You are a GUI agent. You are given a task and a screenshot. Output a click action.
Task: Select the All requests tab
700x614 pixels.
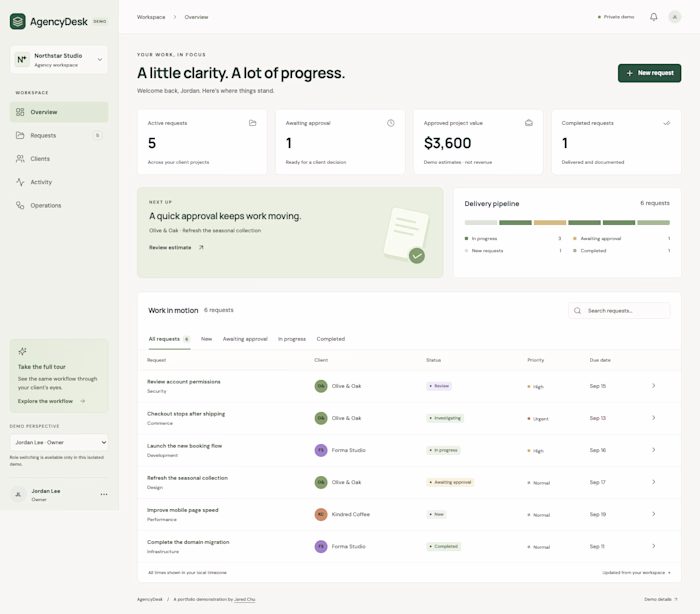[x=169, y=339]
